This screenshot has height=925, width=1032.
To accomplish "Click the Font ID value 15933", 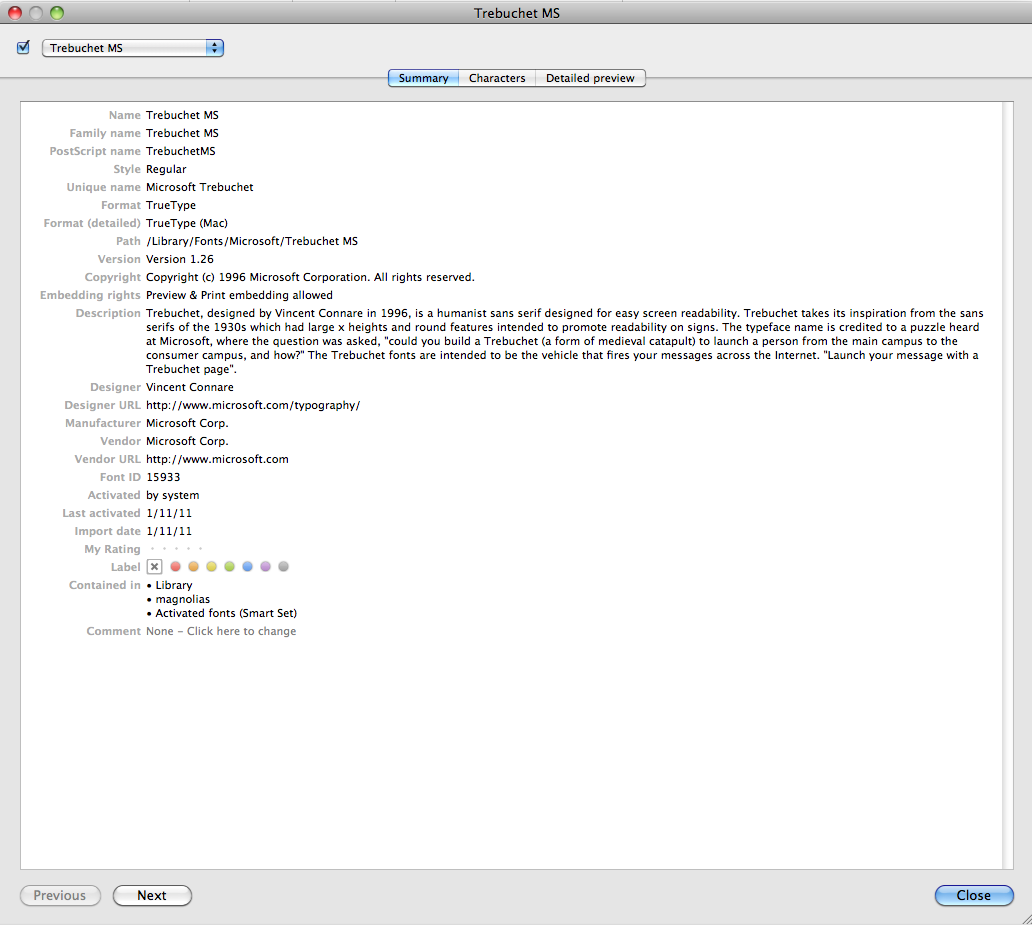I will pos(163,477).
